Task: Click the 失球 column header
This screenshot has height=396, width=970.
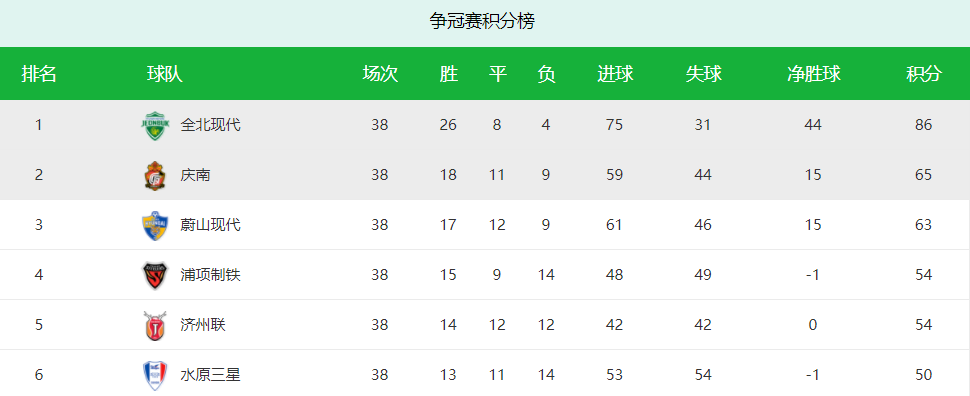Action: click(703, 74)
